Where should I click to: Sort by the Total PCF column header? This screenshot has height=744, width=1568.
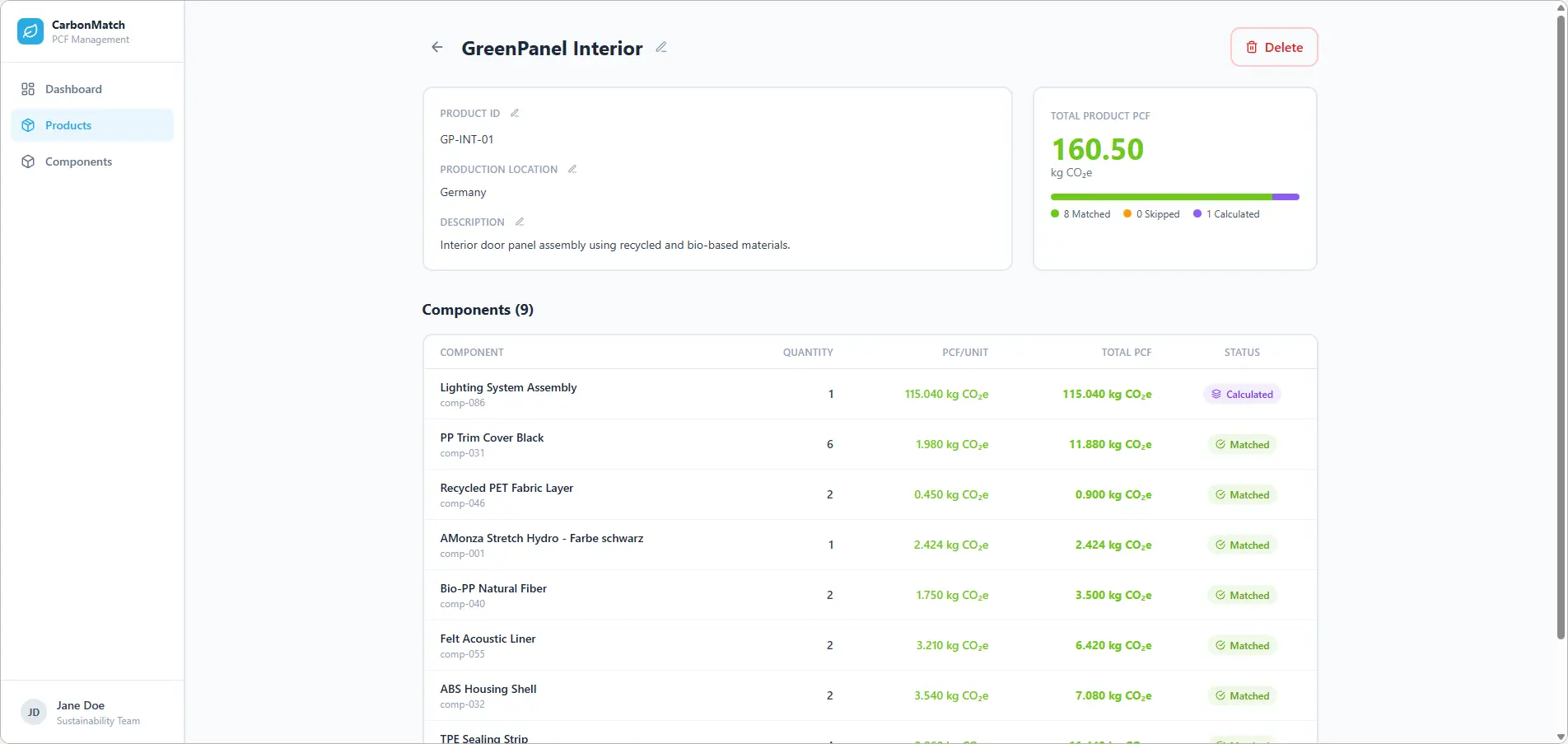coord(1126,353)
